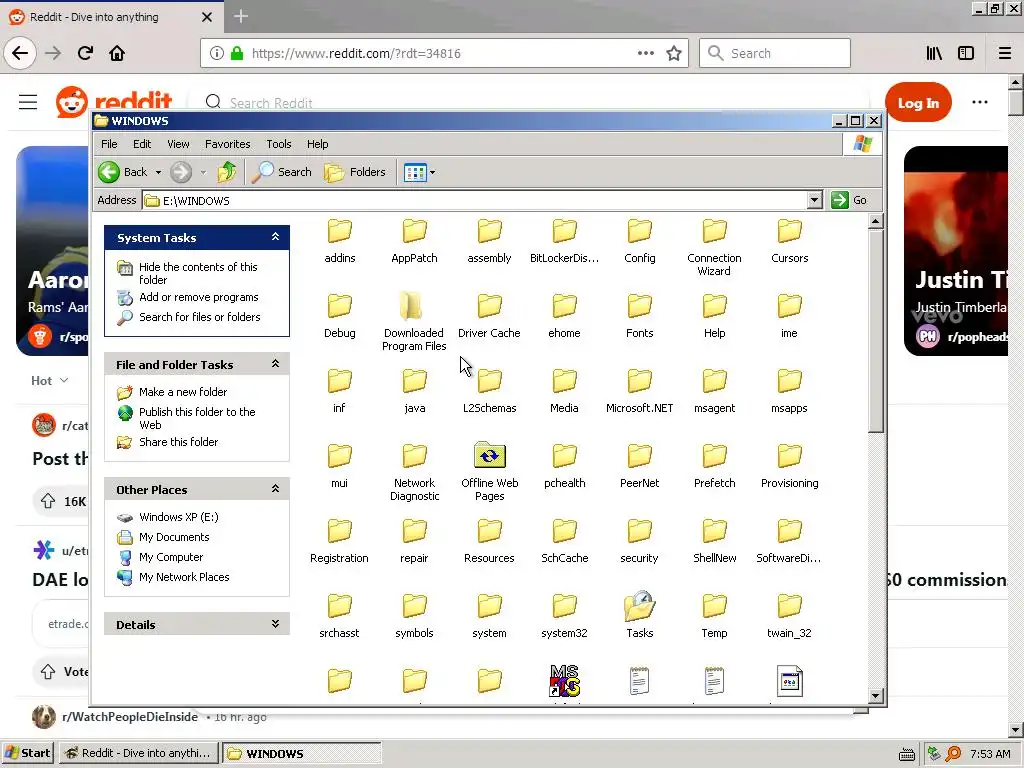Open My Documents in Other Places
This screenshot has width=1024, height=768.
point(174,537)
